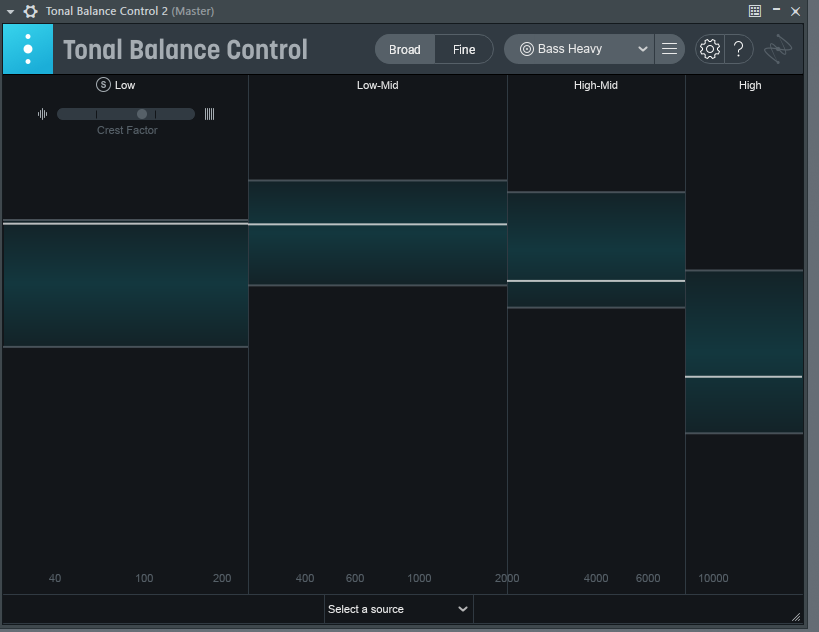Solo the Low frequency band
The height and width of the screenshot is (632, 819).
click(103, 85)
